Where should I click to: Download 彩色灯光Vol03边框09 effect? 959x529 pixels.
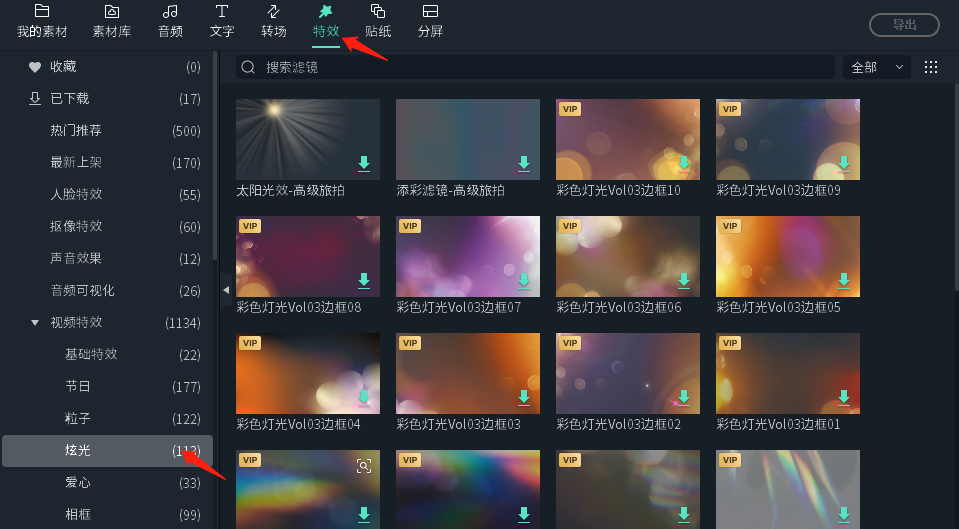[844, 163]
